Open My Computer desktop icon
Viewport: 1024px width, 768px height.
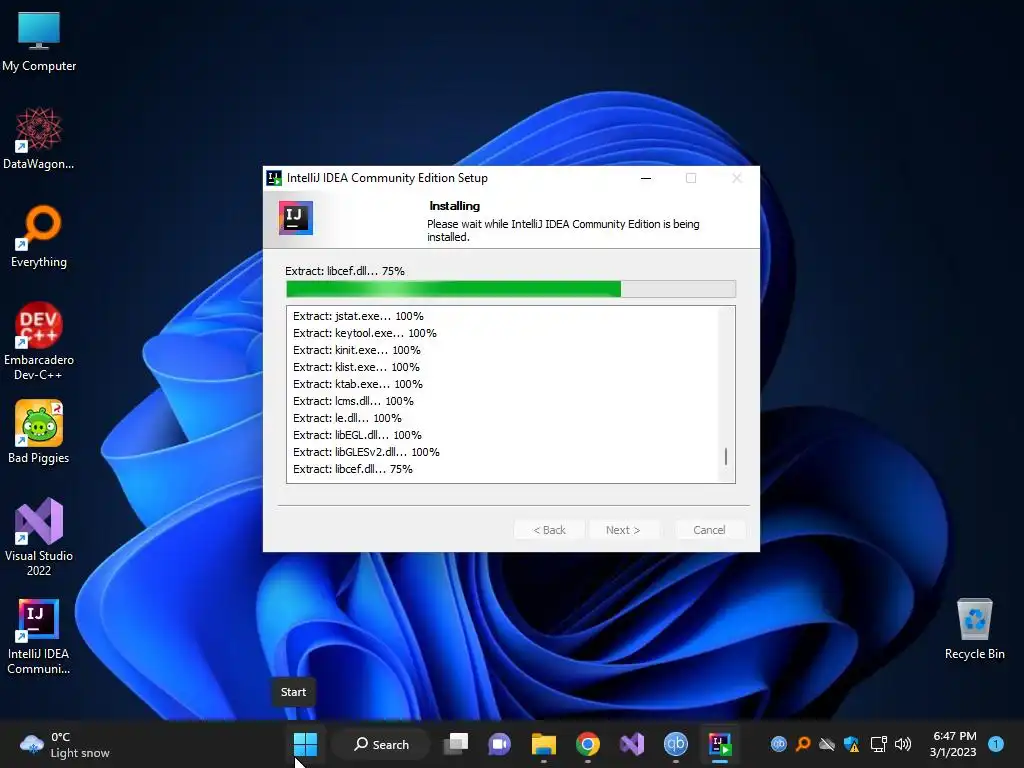point(39,40)
